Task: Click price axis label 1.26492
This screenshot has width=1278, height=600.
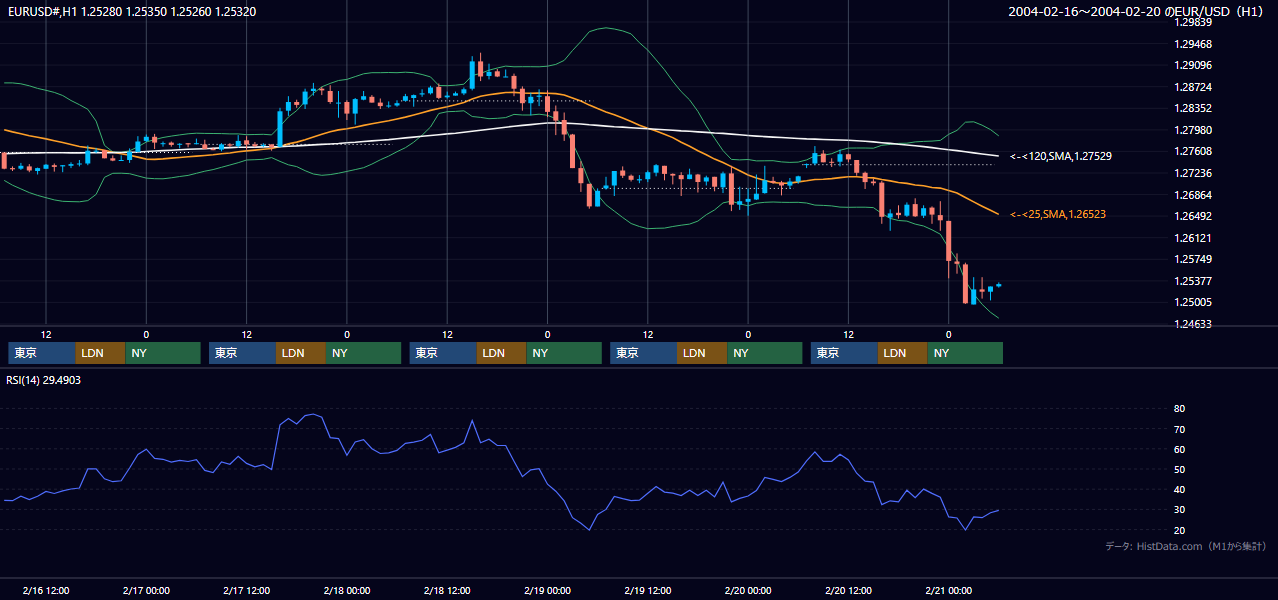Action: click(1193, 216)
